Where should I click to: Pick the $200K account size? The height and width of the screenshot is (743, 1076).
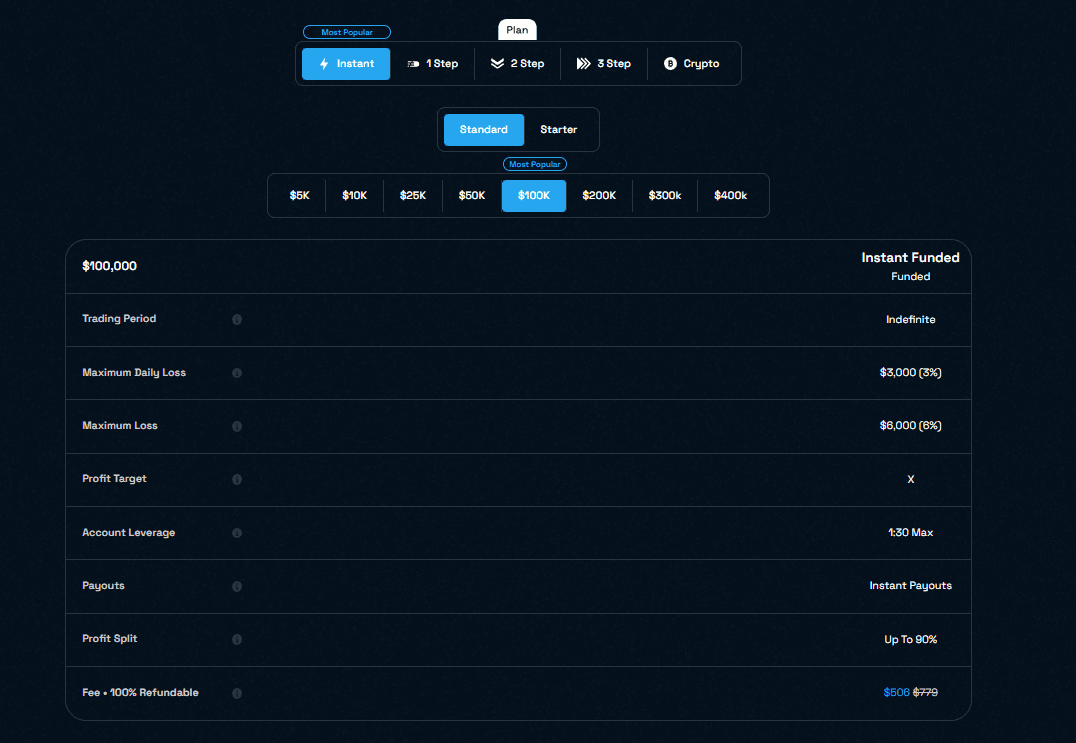point(599,196)
